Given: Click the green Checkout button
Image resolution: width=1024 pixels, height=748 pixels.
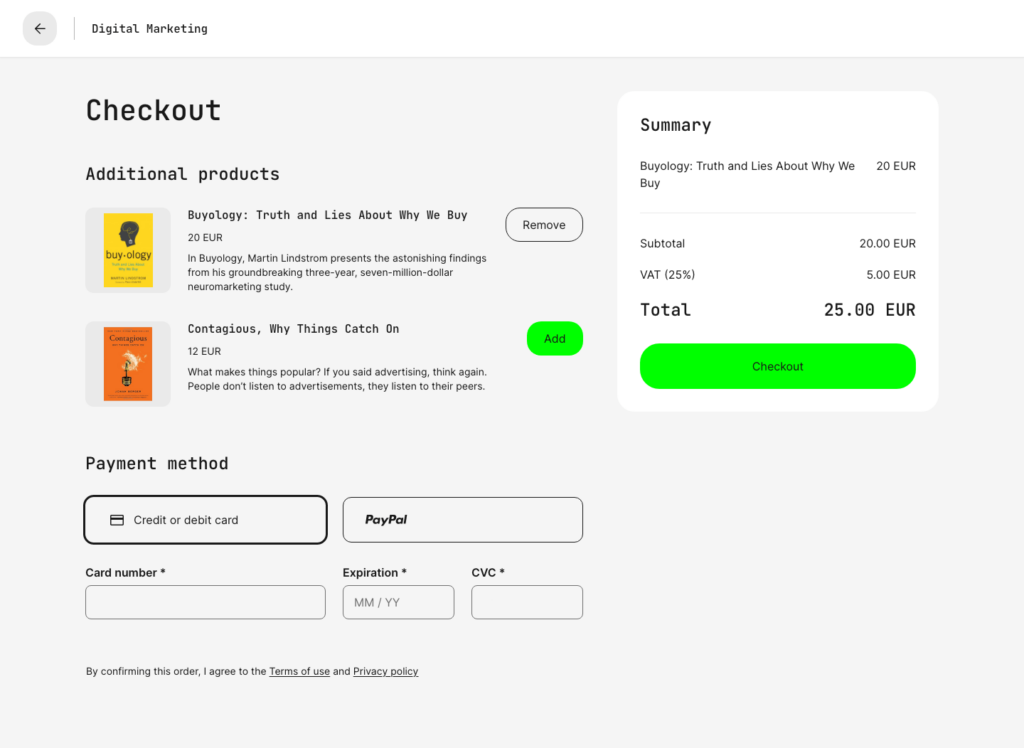Looking at the screenshot, I should 777,366.
